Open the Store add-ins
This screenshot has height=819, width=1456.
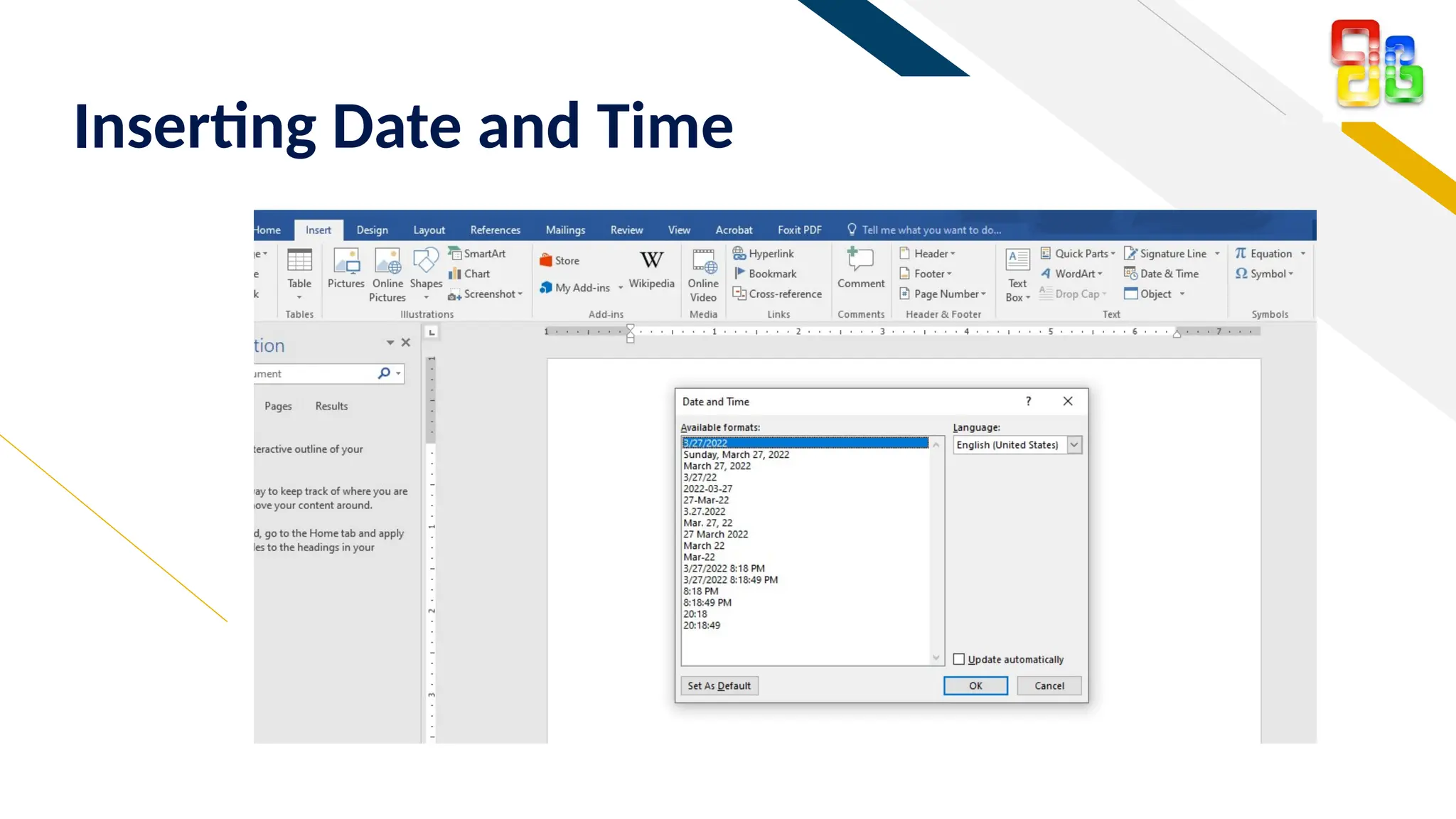(x=560, y=260)
